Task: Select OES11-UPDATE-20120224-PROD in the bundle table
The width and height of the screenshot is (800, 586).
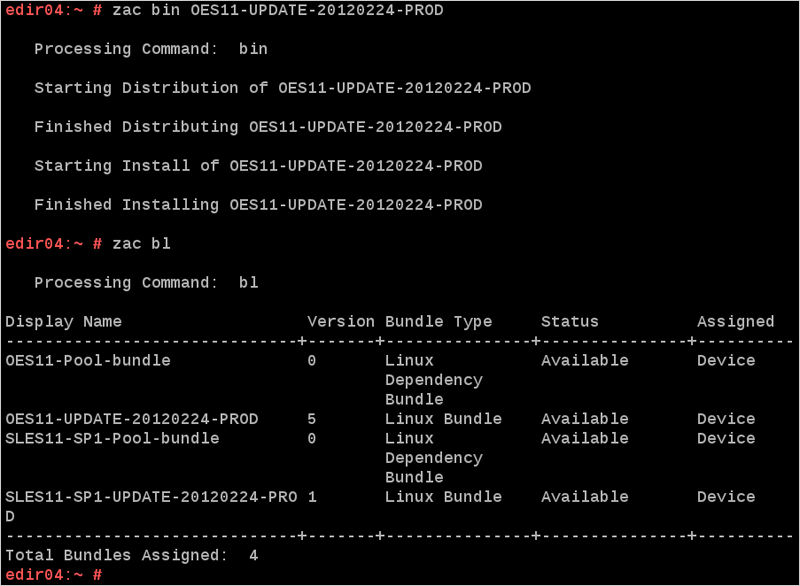Action: pyautogui.click(x=132, y=419)
